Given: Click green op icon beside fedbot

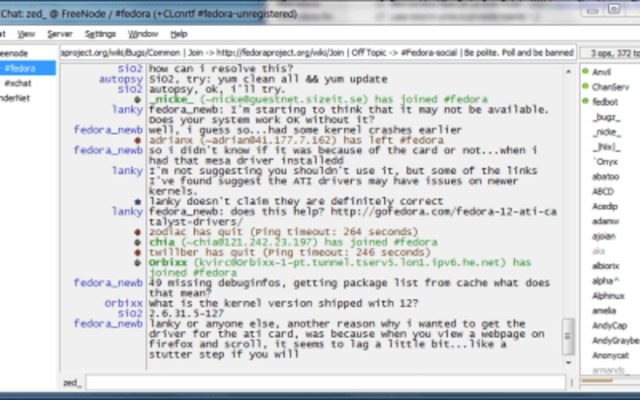Looking at the screenshot, I should [586, 101].
